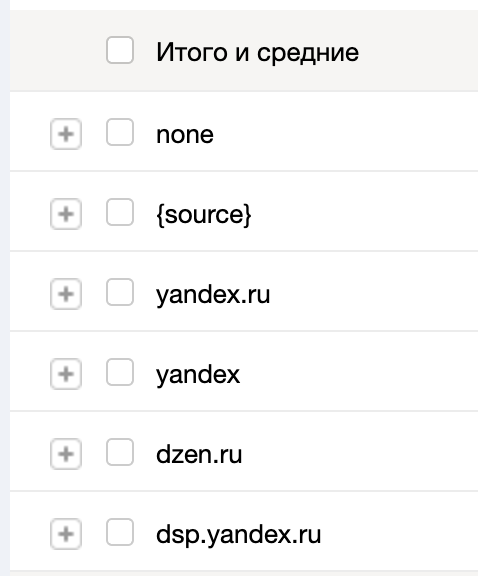Select the {source} row checkbox

(x=120, y=212)
